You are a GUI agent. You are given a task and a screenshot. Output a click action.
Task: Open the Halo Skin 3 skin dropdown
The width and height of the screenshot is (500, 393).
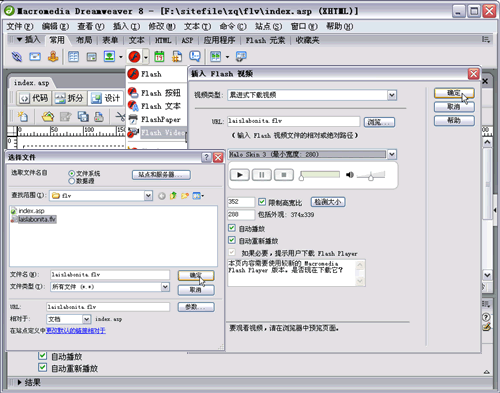click(x=392, y=154)
